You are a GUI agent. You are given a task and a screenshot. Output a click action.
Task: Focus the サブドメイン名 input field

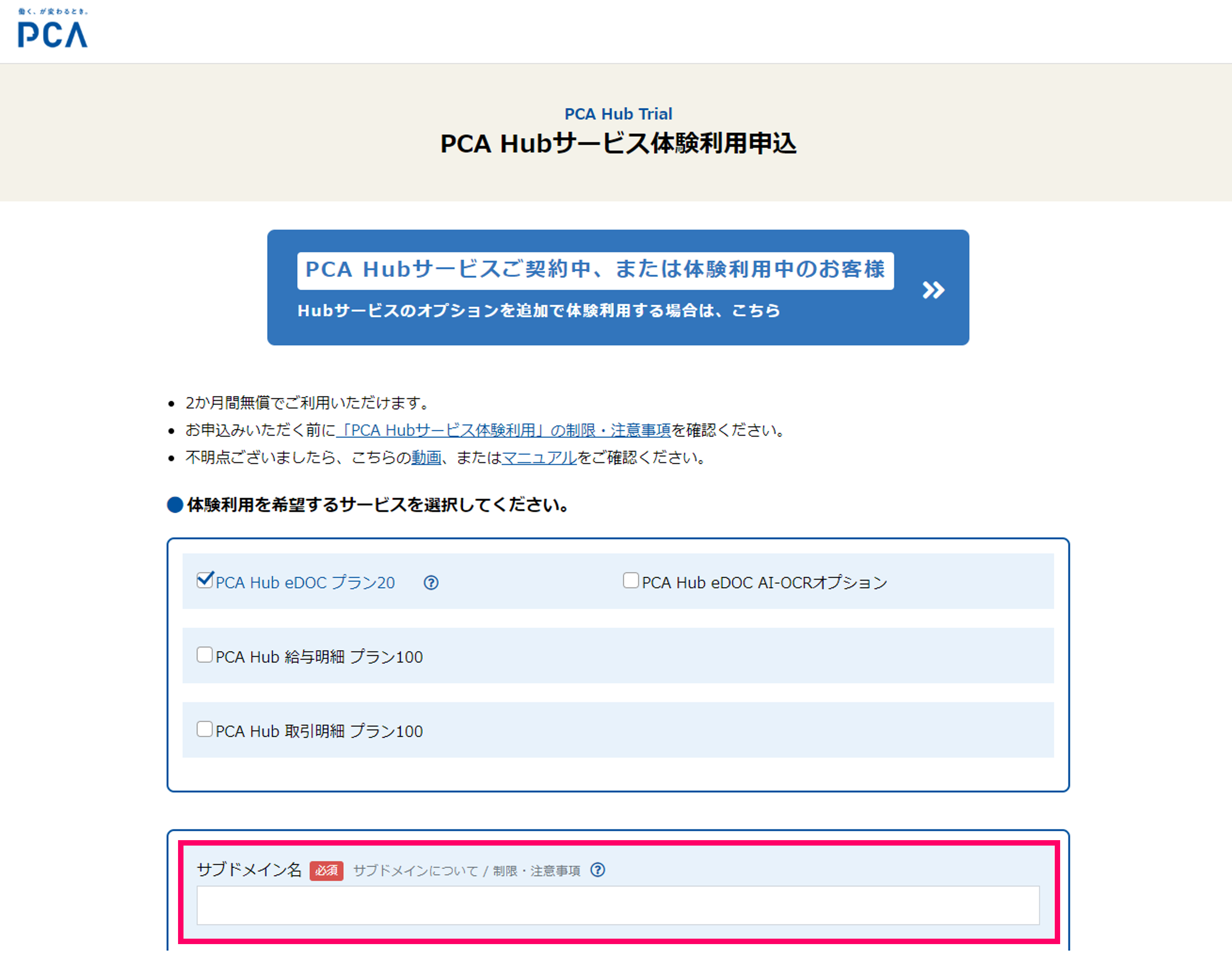coord(618,905)
